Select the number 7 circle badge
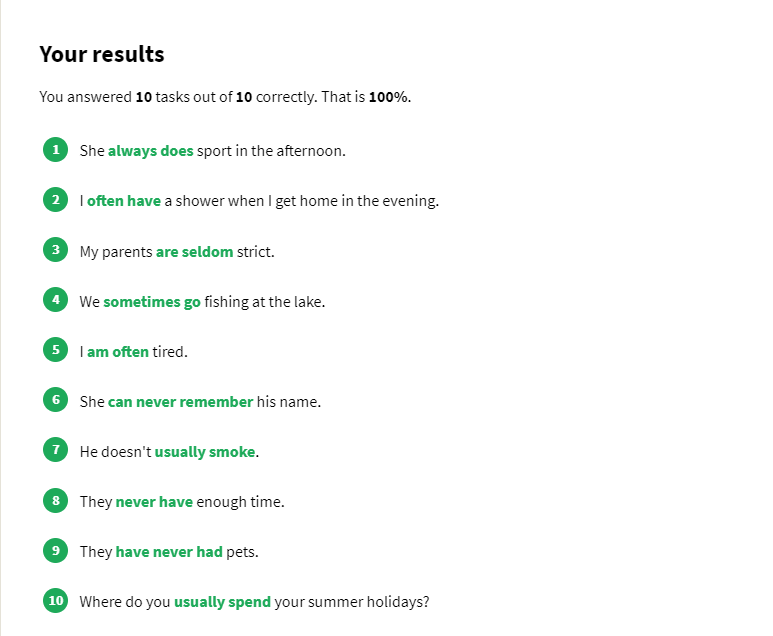 [56, 450]
